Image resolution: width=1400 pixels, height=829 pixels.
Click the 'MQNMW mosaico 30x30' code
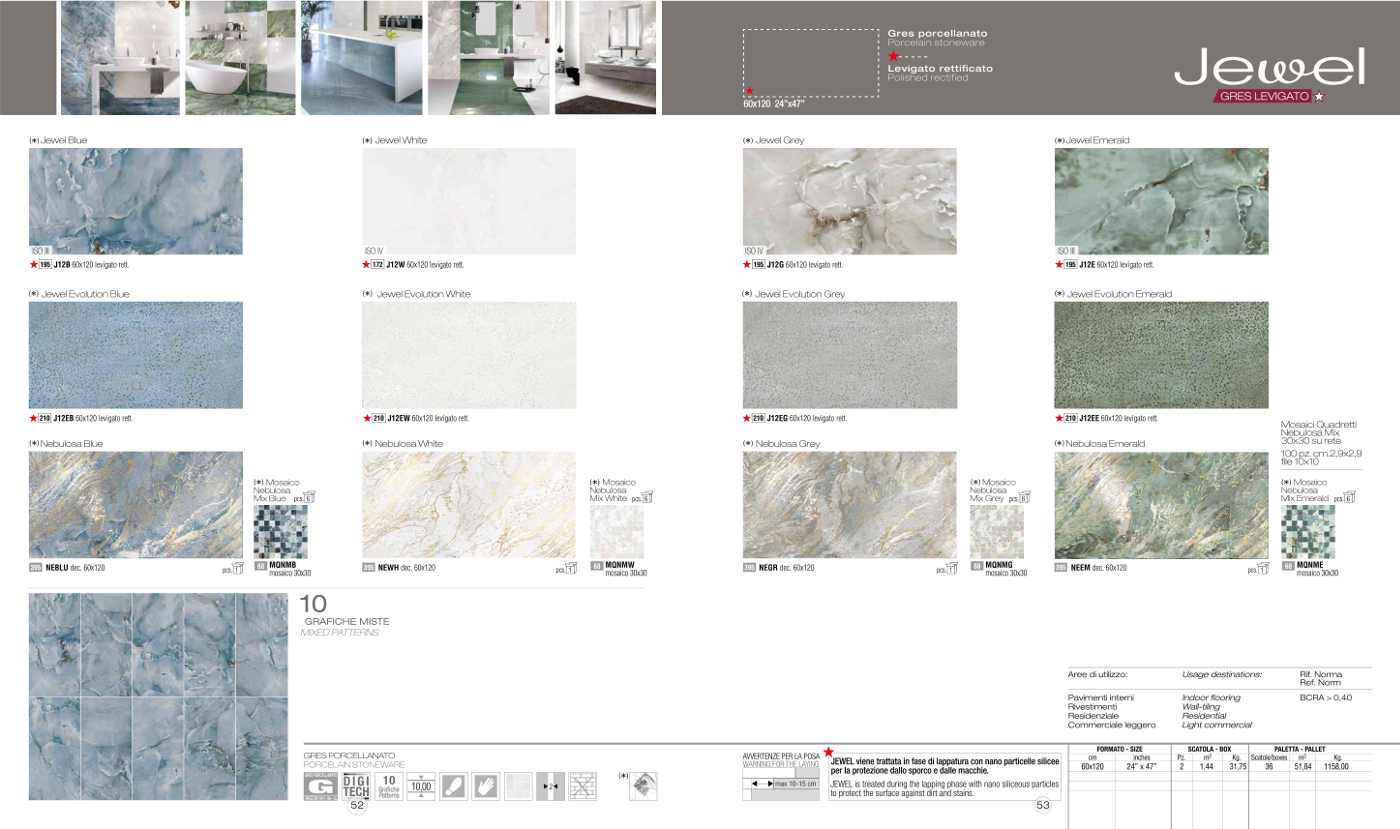point(626,569)
